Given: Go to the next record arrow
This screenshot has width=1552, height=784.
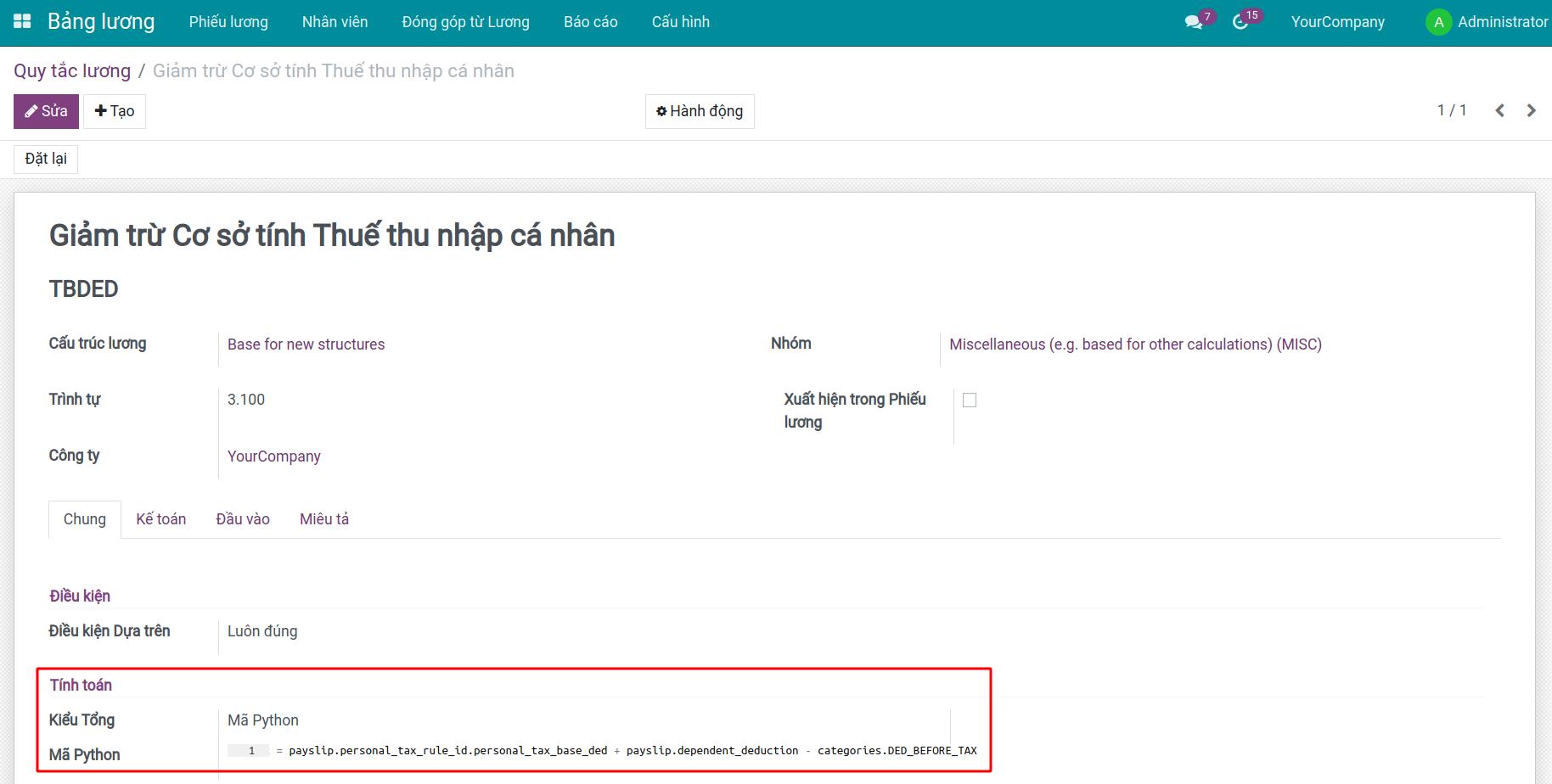Looking at the screenshot, I should [x=1531, y=111].
